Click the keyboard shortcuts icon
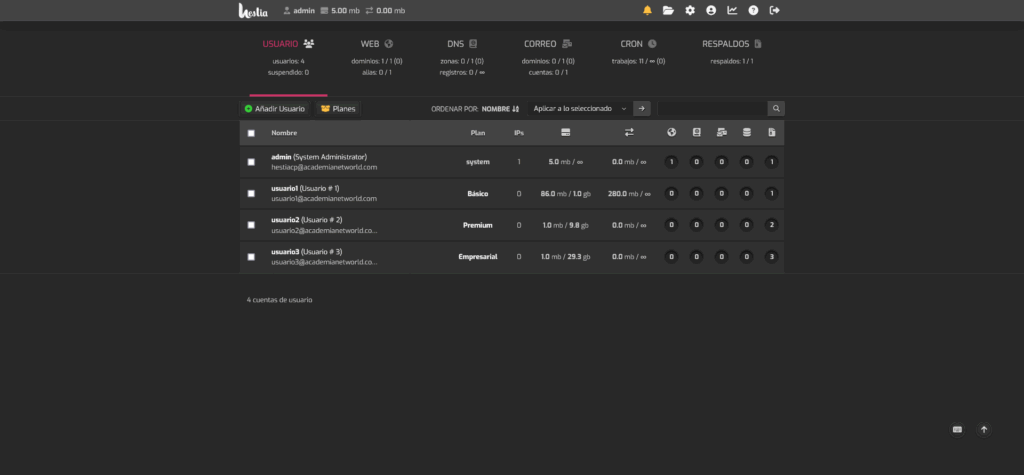The height and width of the screenshot is (475, 1024). pyautogui.click(x=957, y=429)
